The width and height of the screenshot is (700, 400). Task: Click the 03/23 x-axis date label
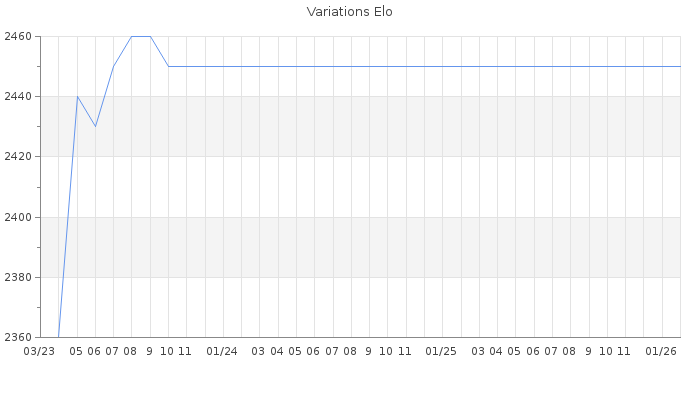click(x=39, y=351)
